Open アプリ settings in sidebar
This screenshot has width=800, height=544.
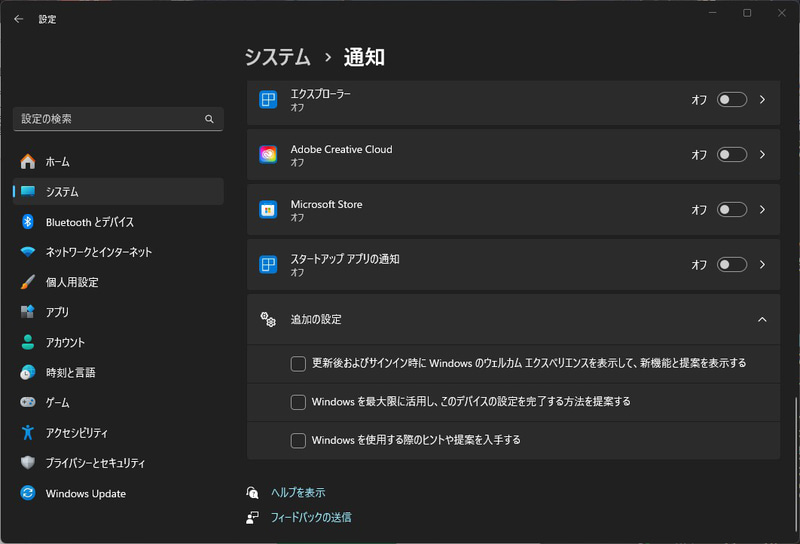click(x=118, y=312)
